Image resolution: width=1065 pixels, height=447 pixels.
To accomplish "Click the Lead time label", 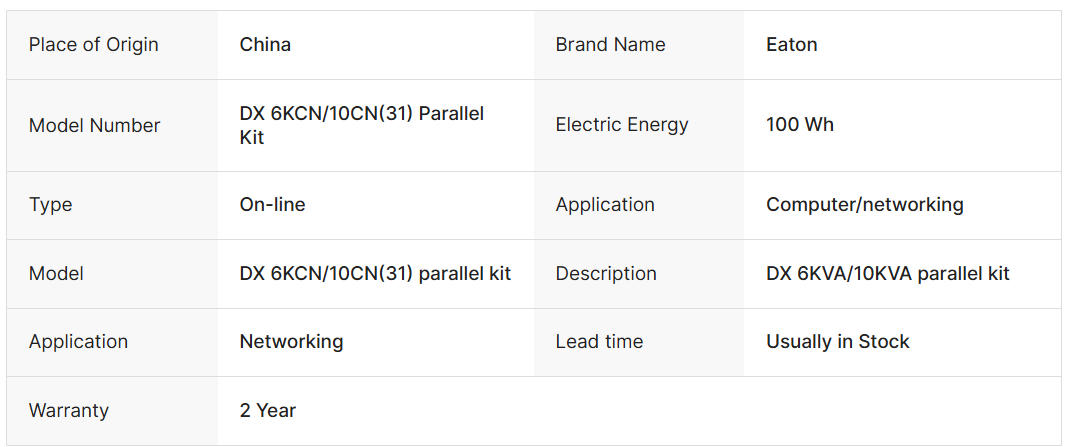I will [599, 342].
